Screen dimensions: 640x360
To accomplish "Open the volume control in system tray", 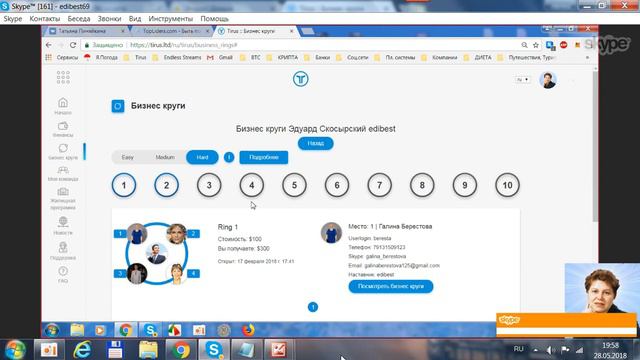I will coord(551,350).
